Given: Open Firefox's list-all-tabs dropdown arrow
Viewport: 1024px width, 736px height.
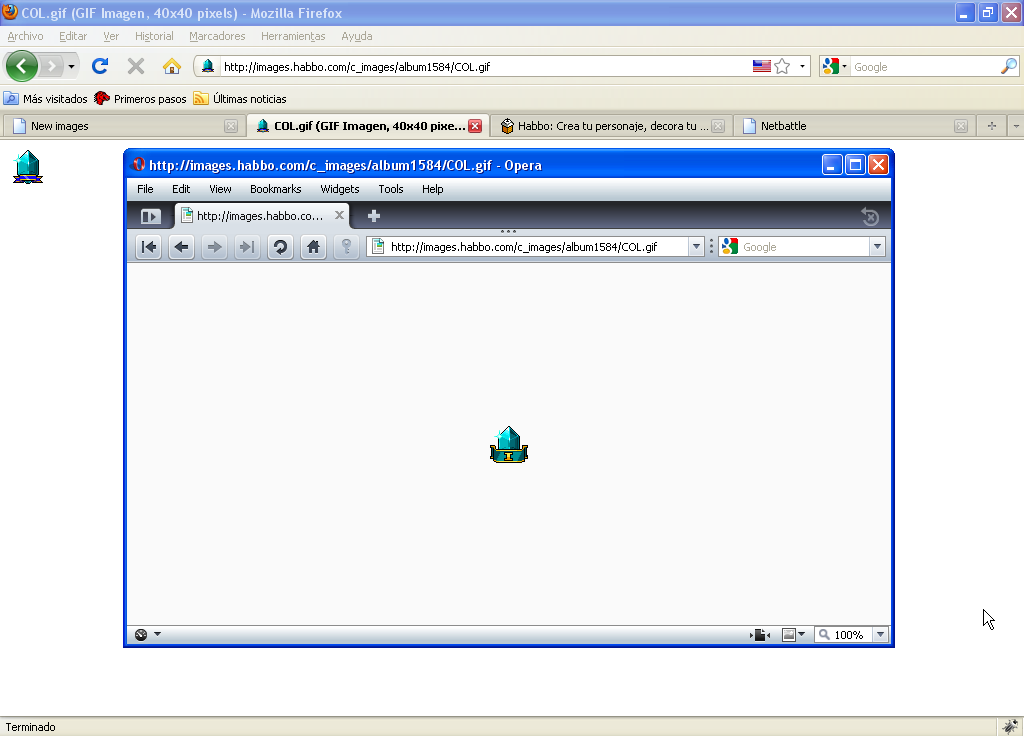Looking at the screenshot, I should click(1015, 126).
